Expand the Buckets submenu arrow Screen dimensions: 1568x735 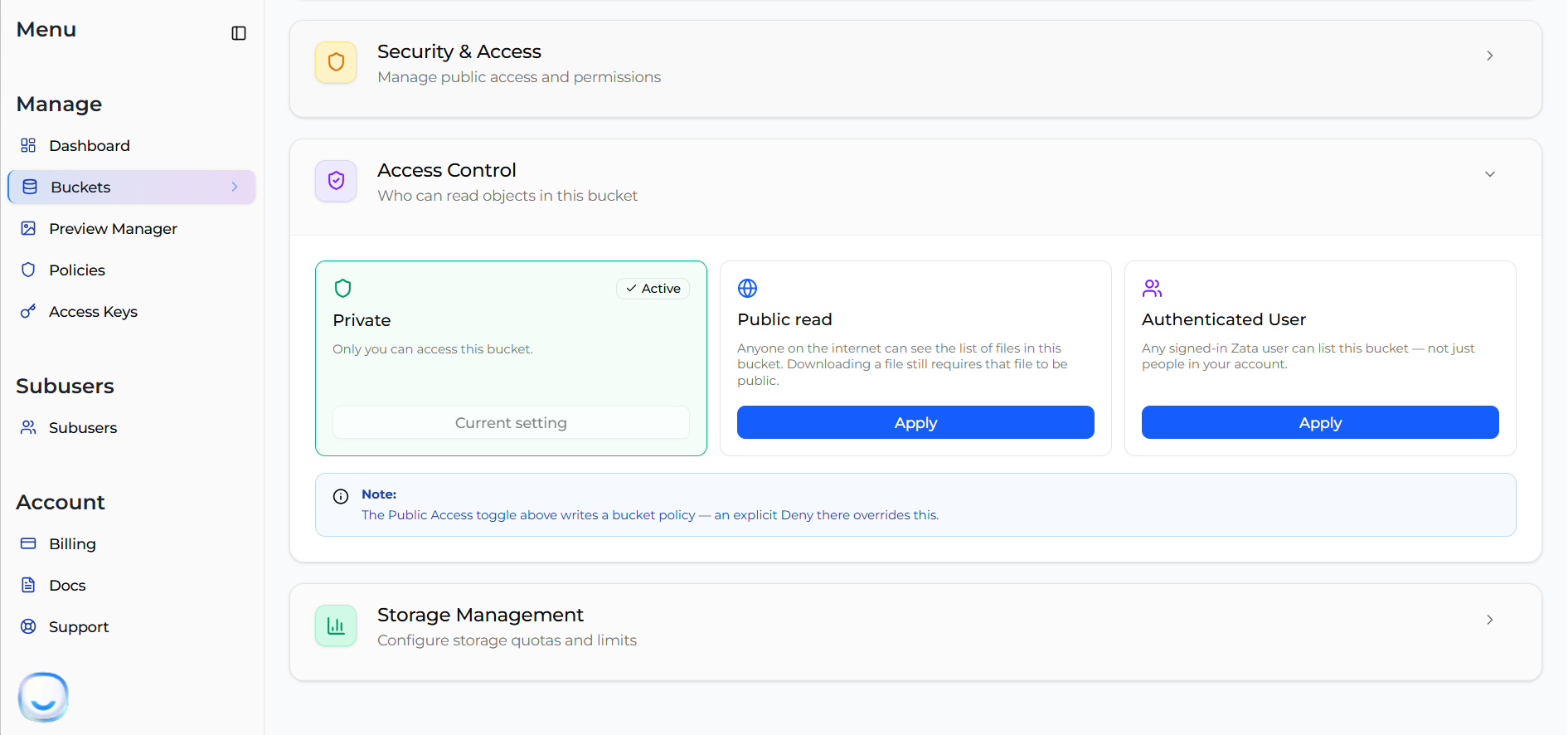point(235,187)
